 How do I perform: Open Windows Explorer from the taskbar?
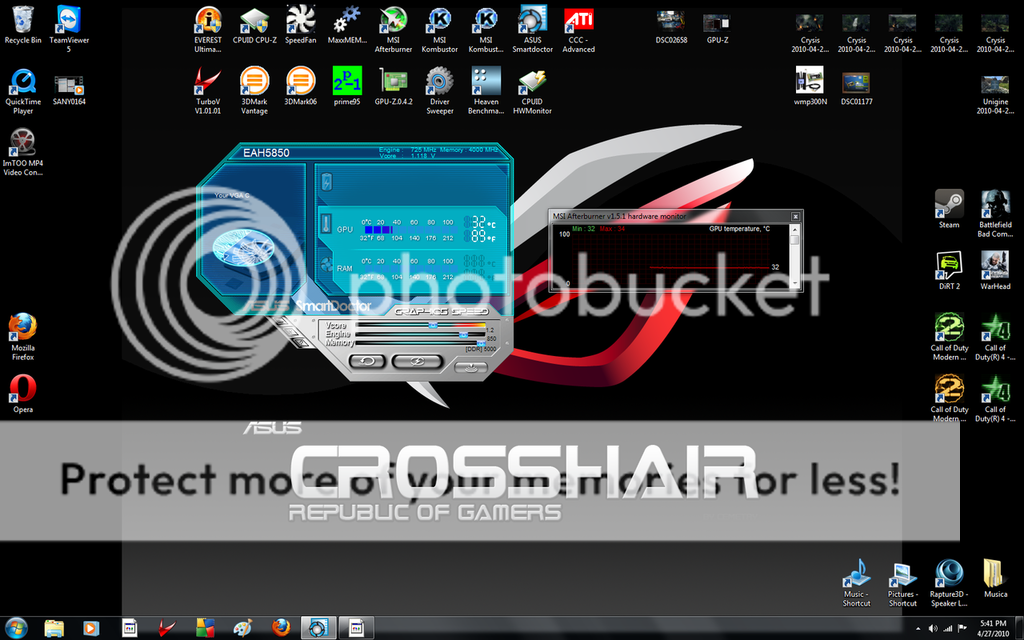(x=54, y=628)
